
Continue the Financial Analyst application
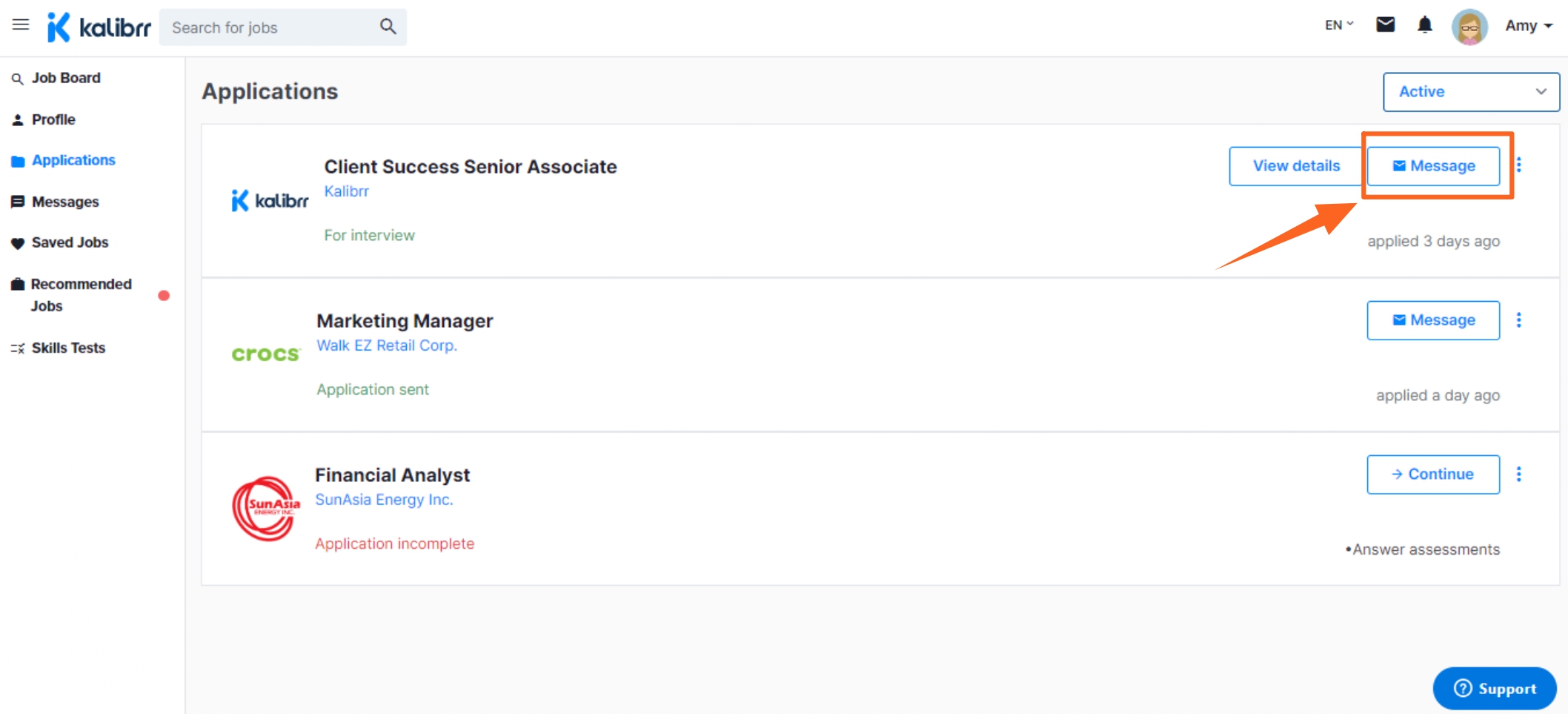1432,474
